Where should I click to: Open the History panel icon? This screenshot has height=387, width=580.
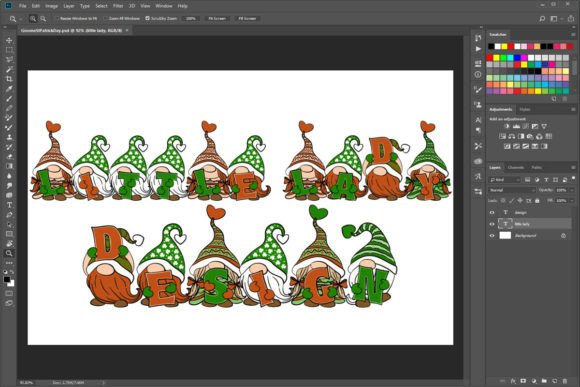coord(478,38)
